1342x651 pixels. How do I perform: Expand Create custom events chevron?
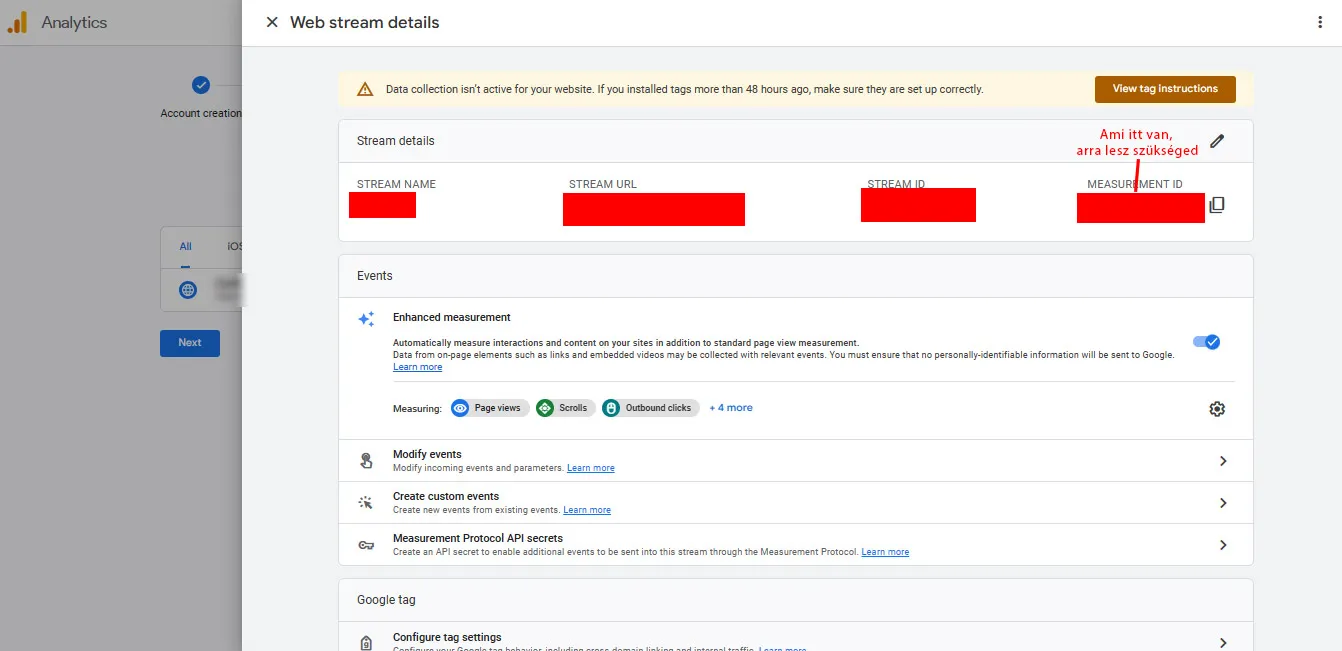coord(1223,503)
